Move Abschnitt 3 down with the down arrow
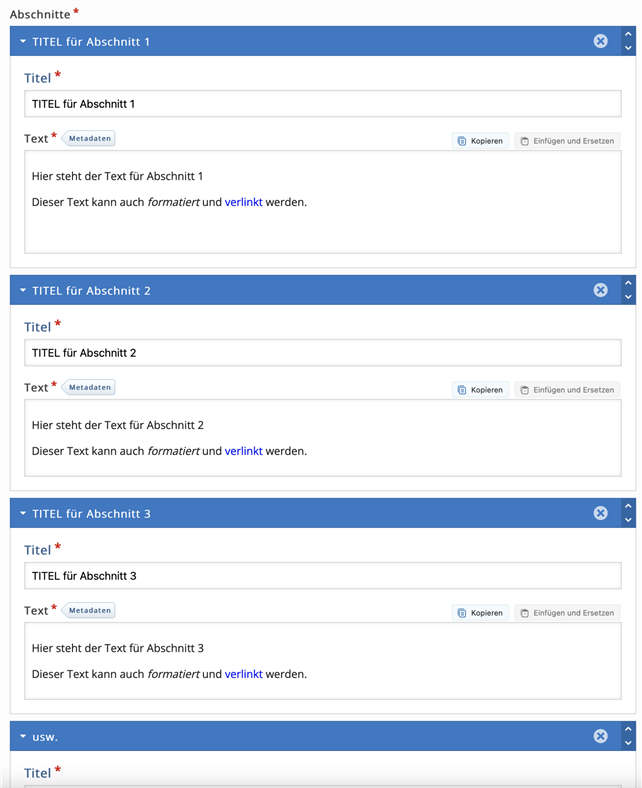Image resolution: width=642 pixels, height=788 pixels. click(628, 520)
